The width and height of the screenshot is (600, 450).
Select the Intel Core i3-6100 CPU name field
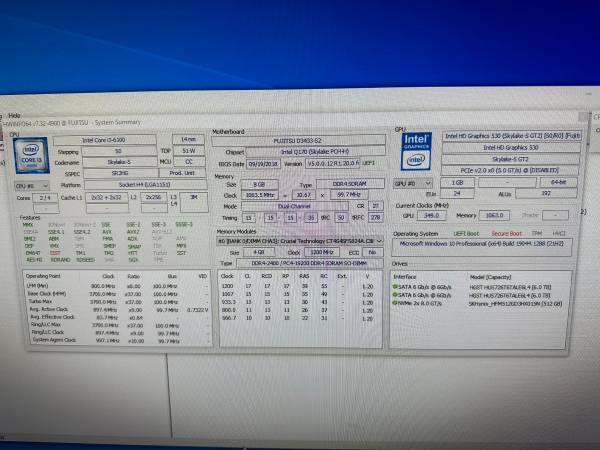coord(104,140)
